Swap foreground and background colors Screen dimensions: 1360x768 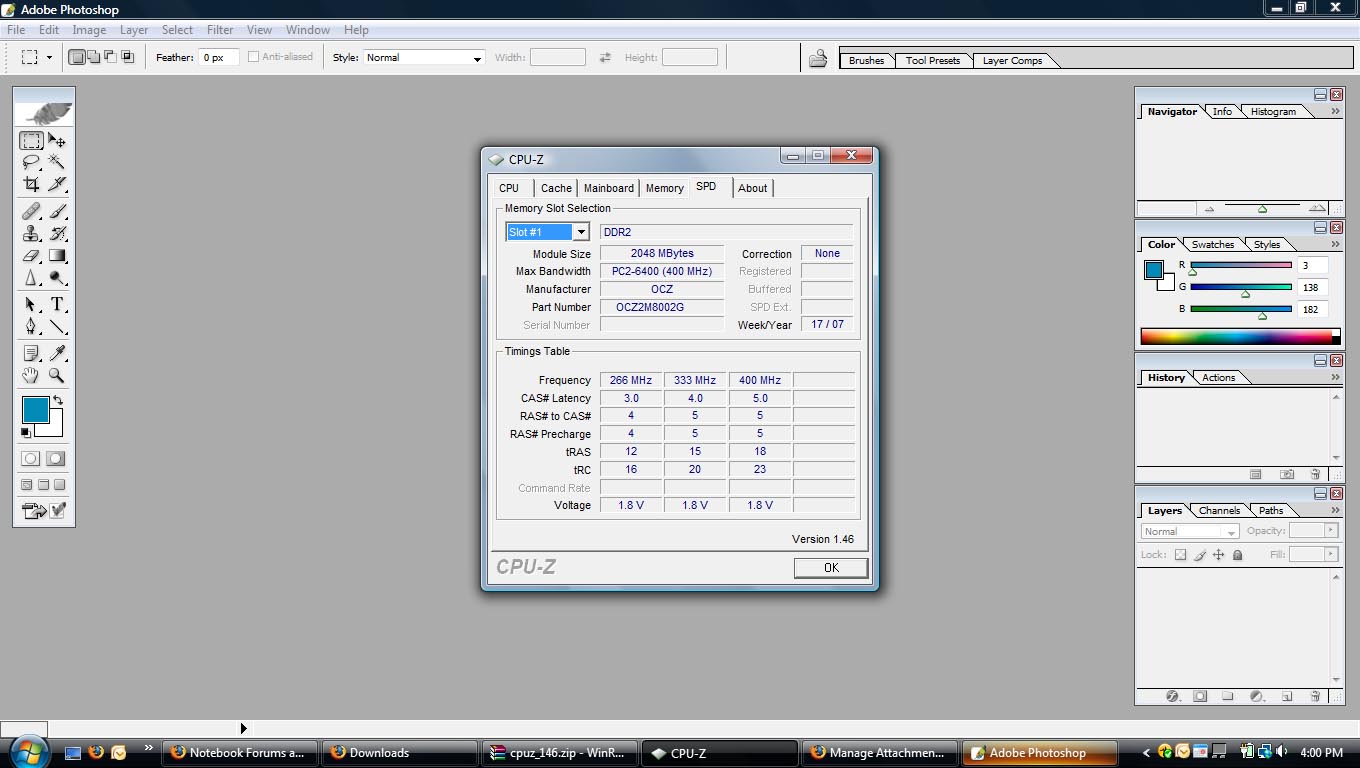pos(58,401)
